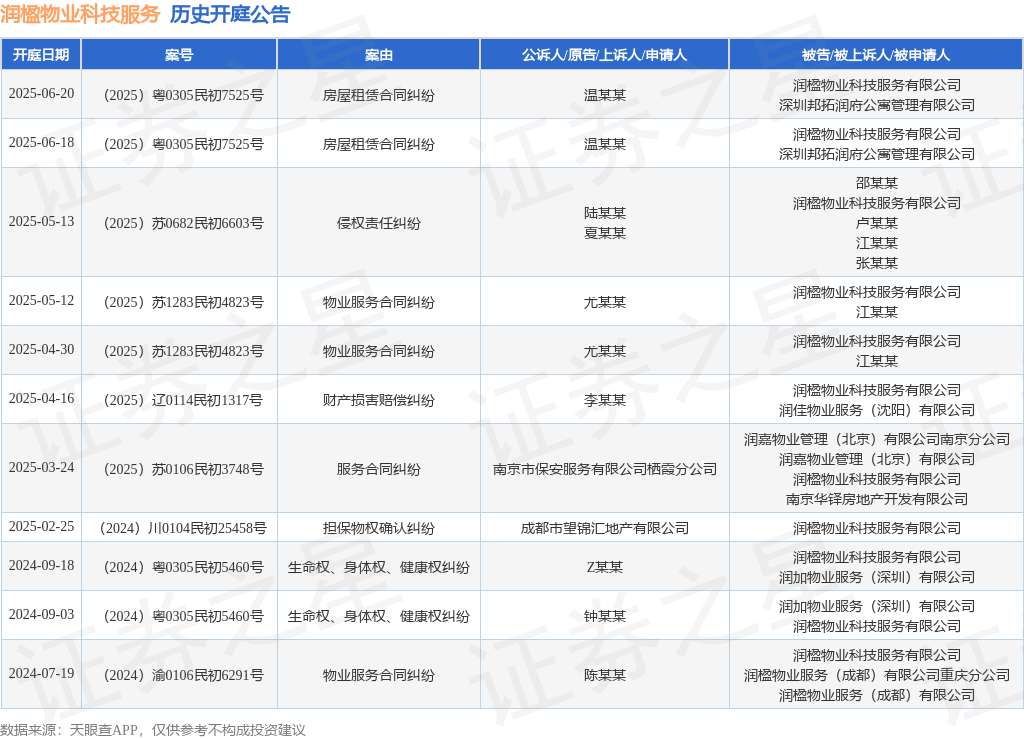
Task: Click 润加物业服务（深圳）有限公司 in the 2024-09-18 row
Action: click(x=876, y=577)
